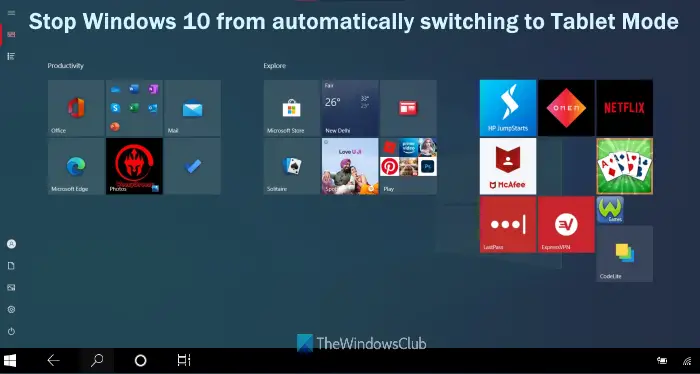This screenshot has width=700, height=374.
Task: Launch Microsoft Edge from its tile
Action: click(x=76, y=166)
